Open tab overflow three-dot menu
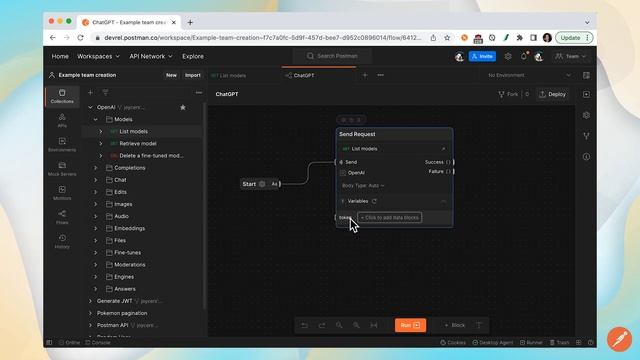This screenshot has width=640, height=360. (380, 75)
